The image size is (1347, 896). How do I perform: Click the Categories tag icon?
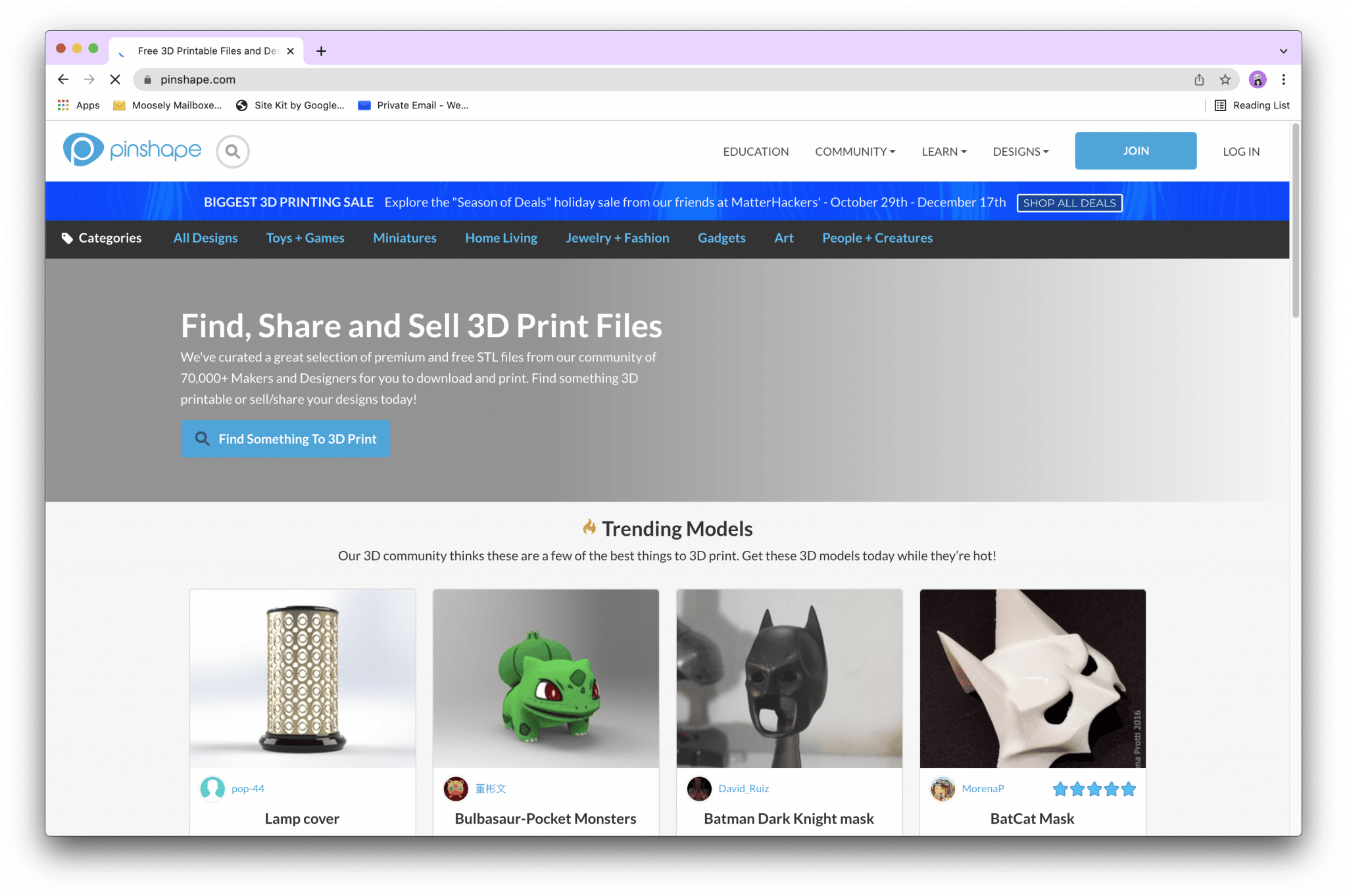(x=66, y=238)
